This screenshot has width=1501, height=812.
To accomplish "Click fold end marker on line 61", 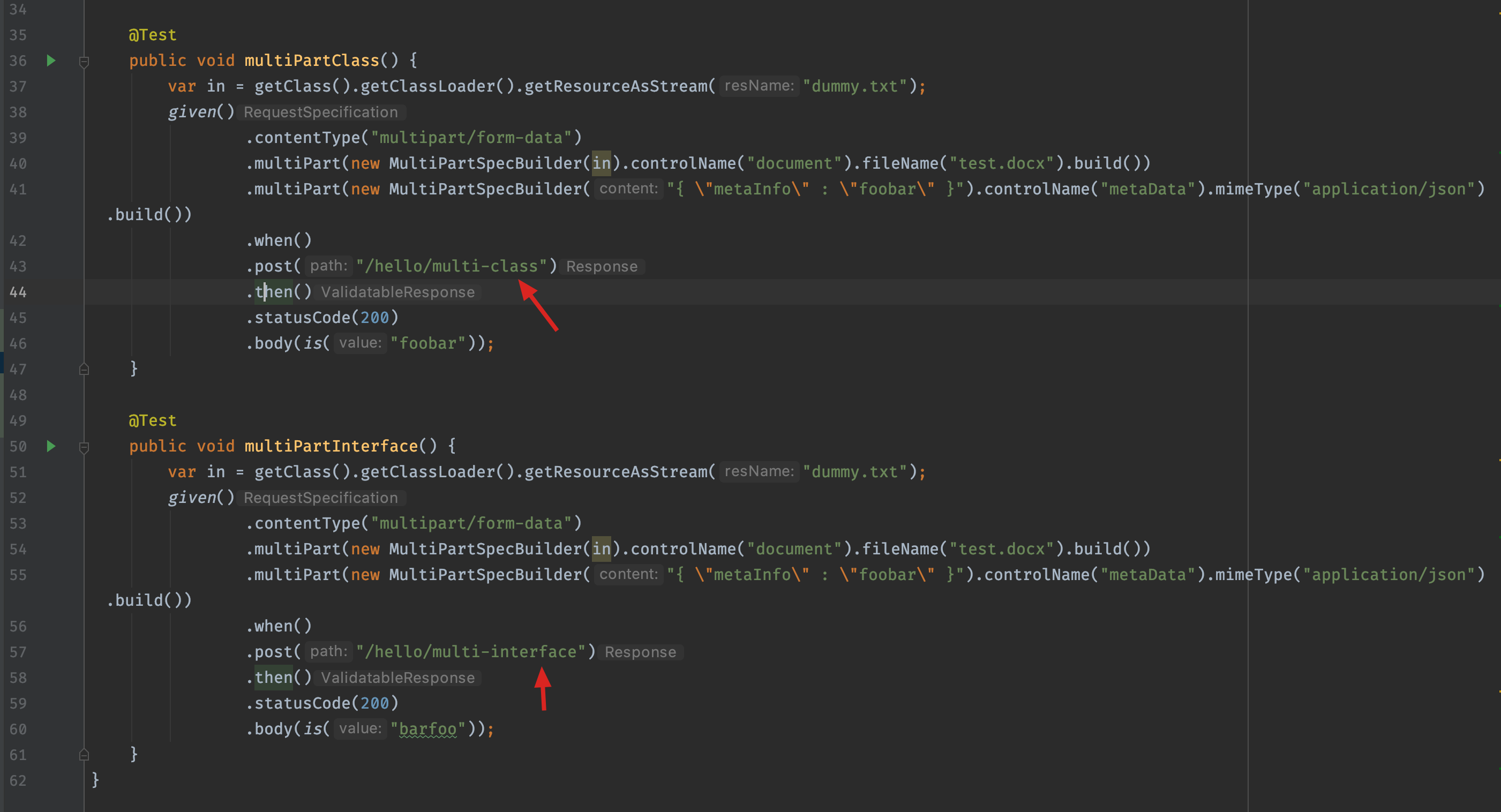I will [x=84, y=755].
